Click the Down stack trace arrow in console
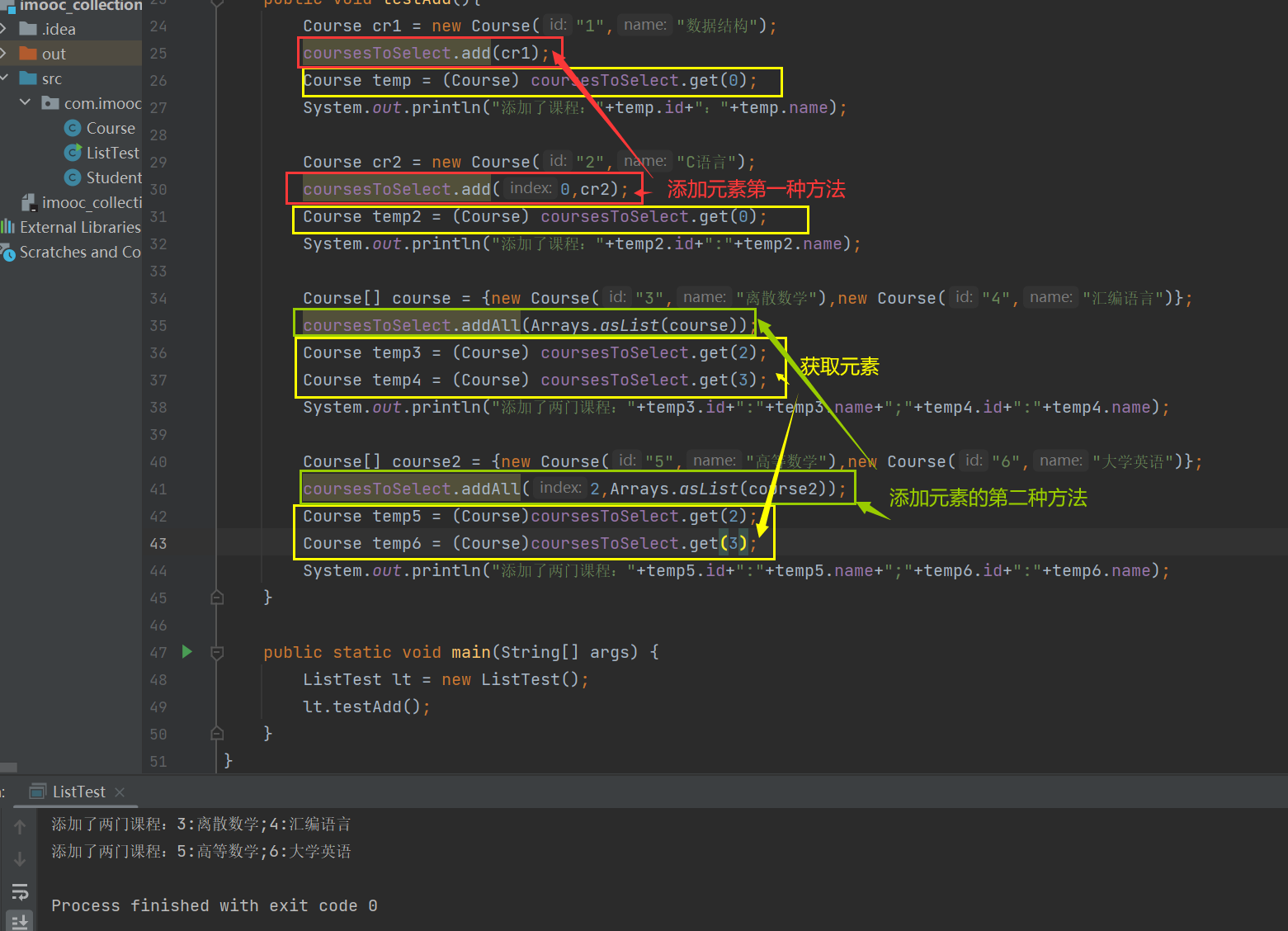The image size is (1288, 931). 20,859
